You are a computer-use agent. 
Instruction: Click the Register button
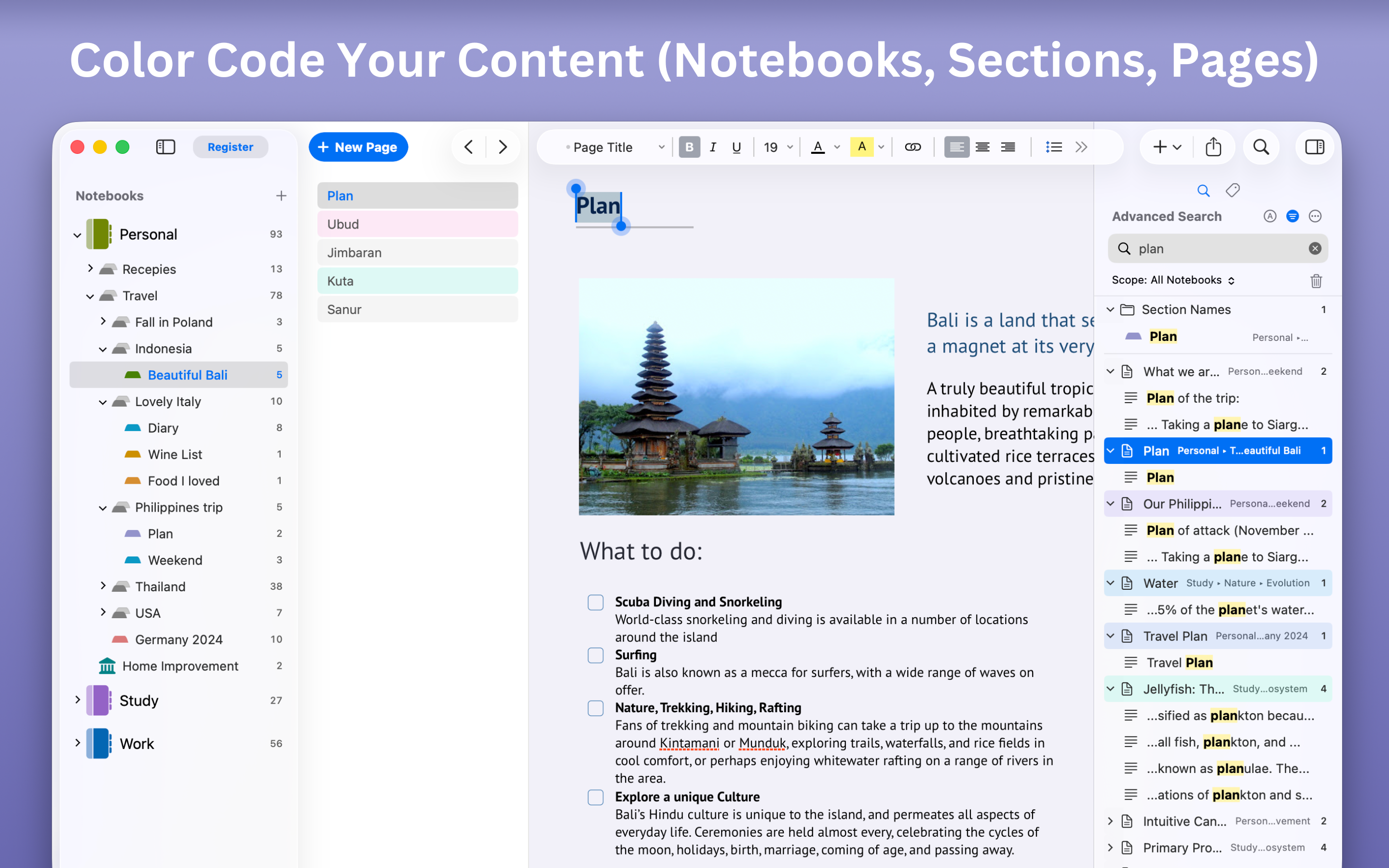230,147
